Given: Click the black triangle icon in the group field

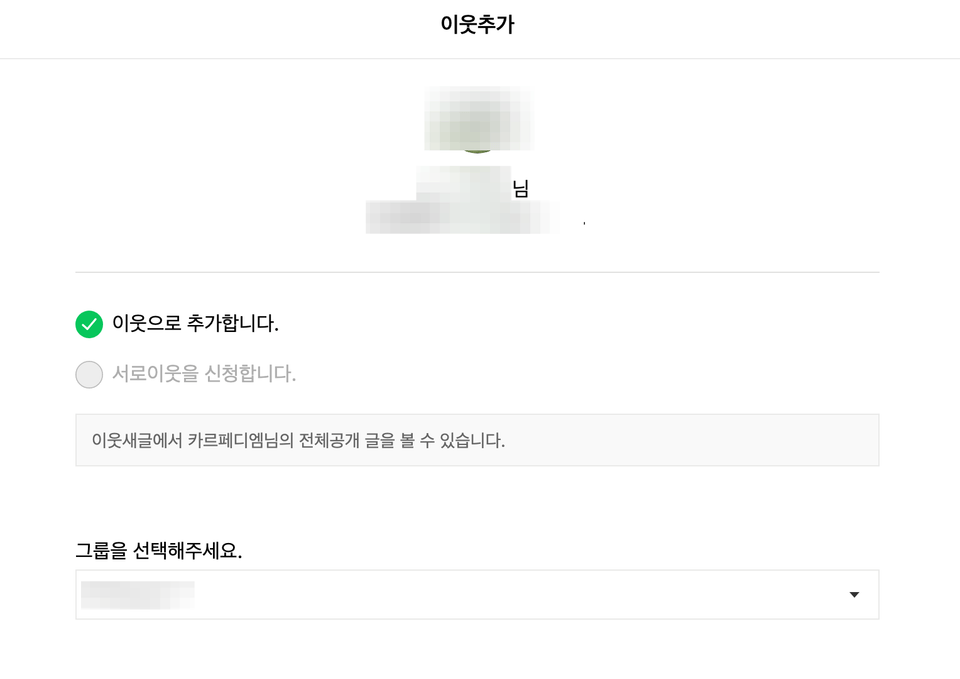Looking at the screenshot, I should [x=854, y=595].
